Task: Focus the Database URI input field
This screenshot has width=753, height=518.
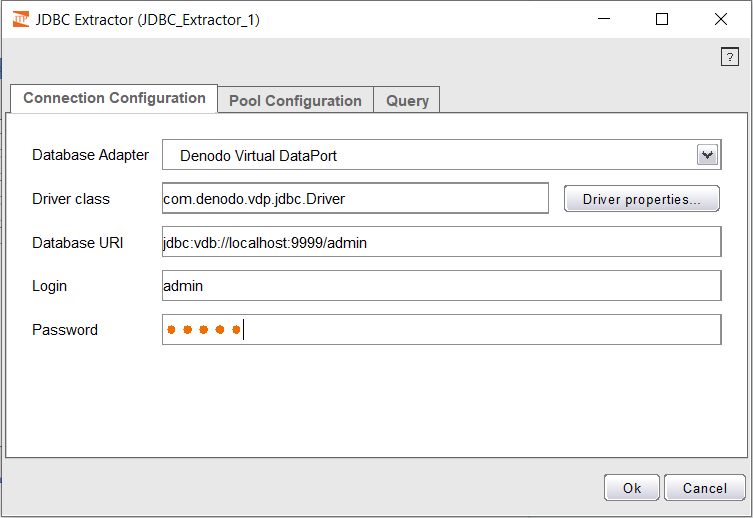Action: [441, 242]
